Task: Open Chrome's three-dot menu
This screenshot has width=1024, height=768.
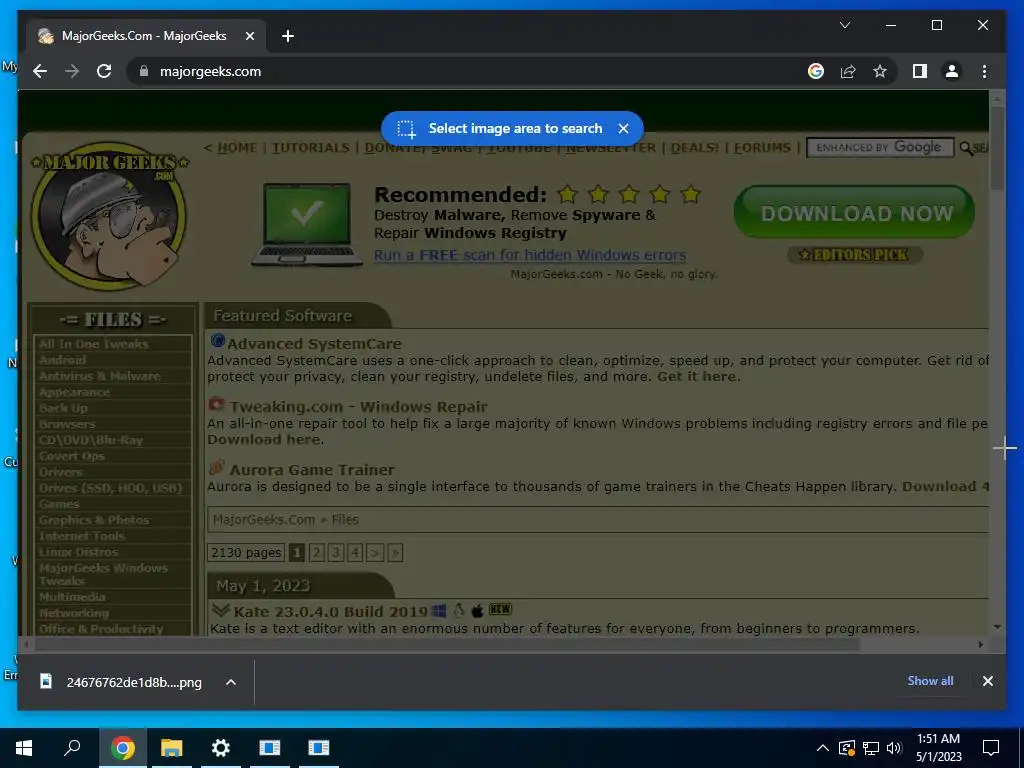Action: [984, 71]
